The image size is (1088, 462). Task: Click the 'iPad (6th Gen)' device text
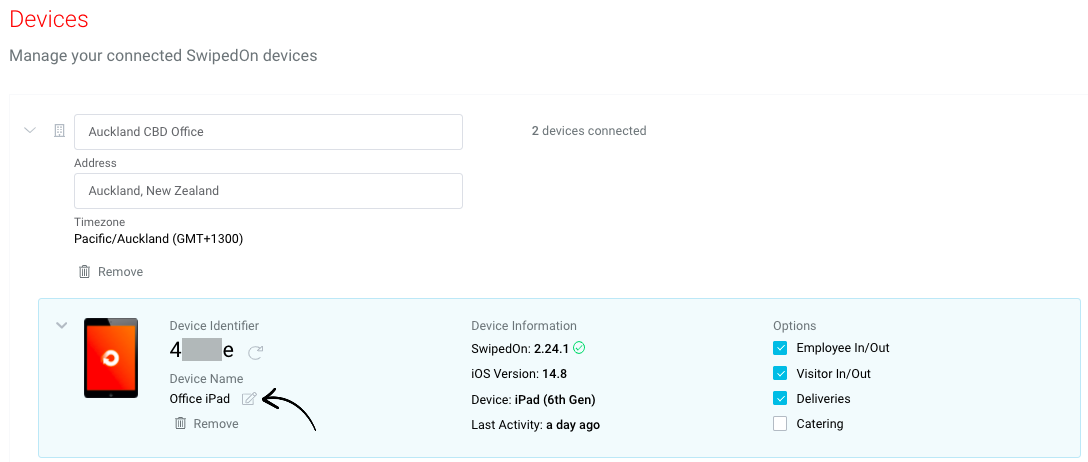(555, 400)
